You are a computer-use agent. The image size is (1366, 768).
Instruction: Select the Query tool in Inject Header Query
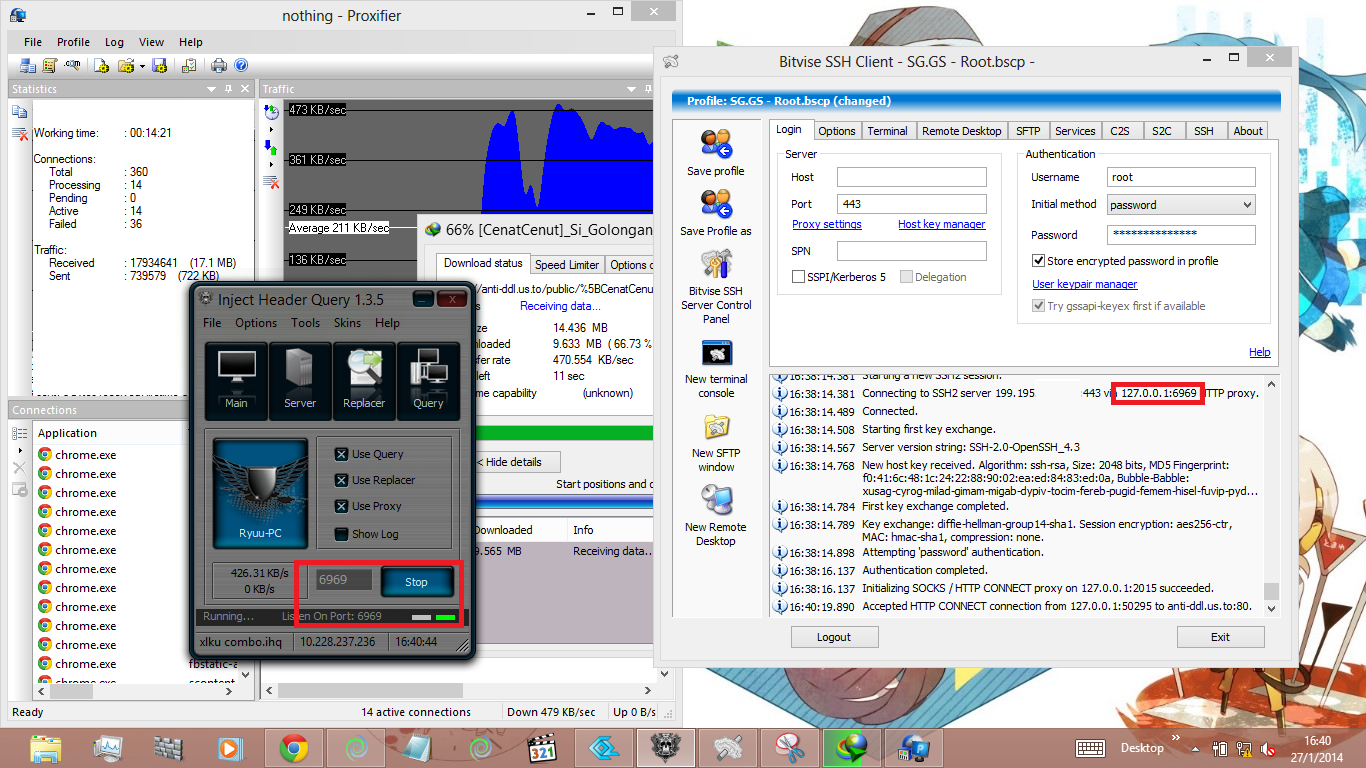click(x=428, y=380)
